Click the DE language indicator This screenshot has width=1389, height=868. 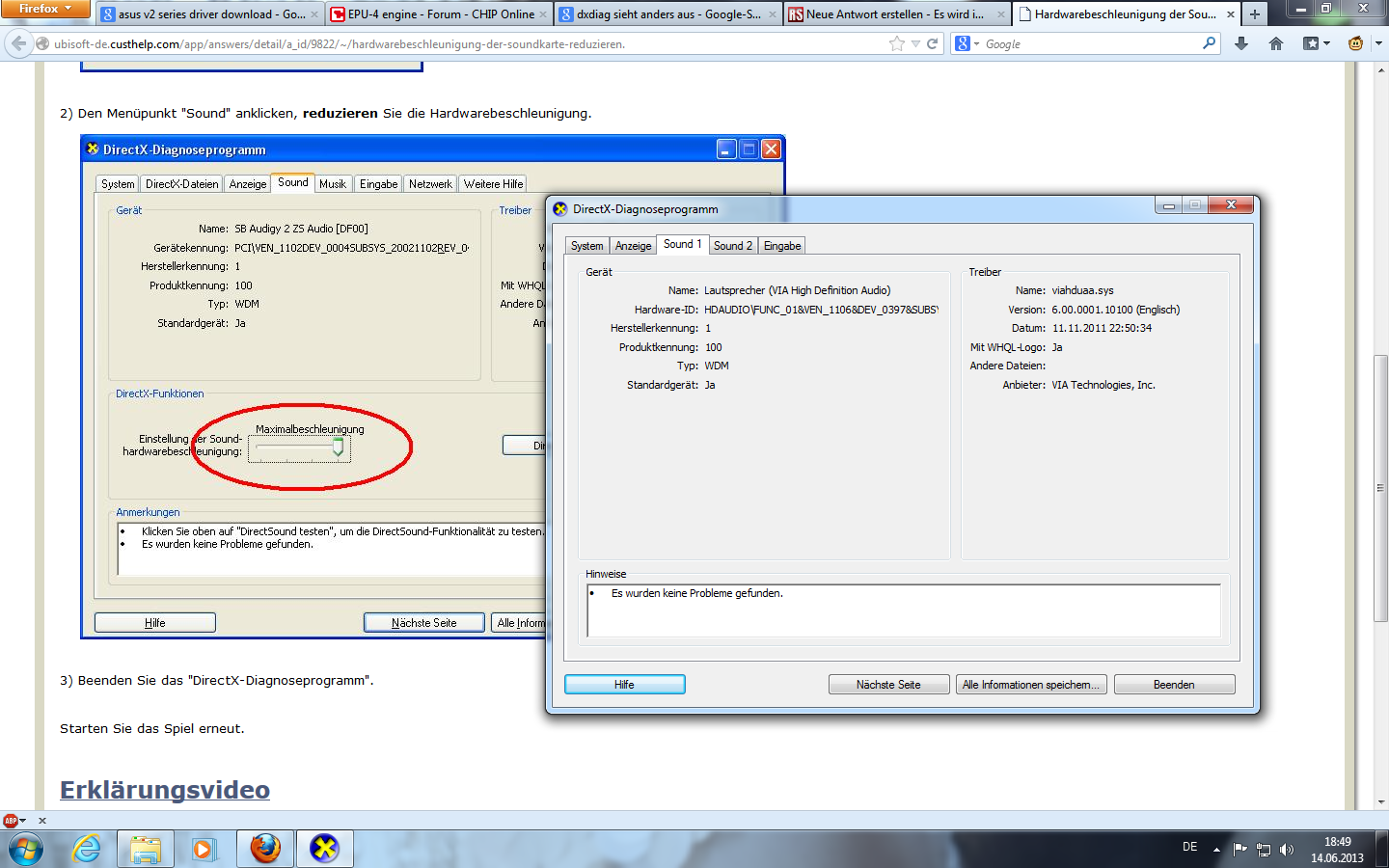[1190, 847]
